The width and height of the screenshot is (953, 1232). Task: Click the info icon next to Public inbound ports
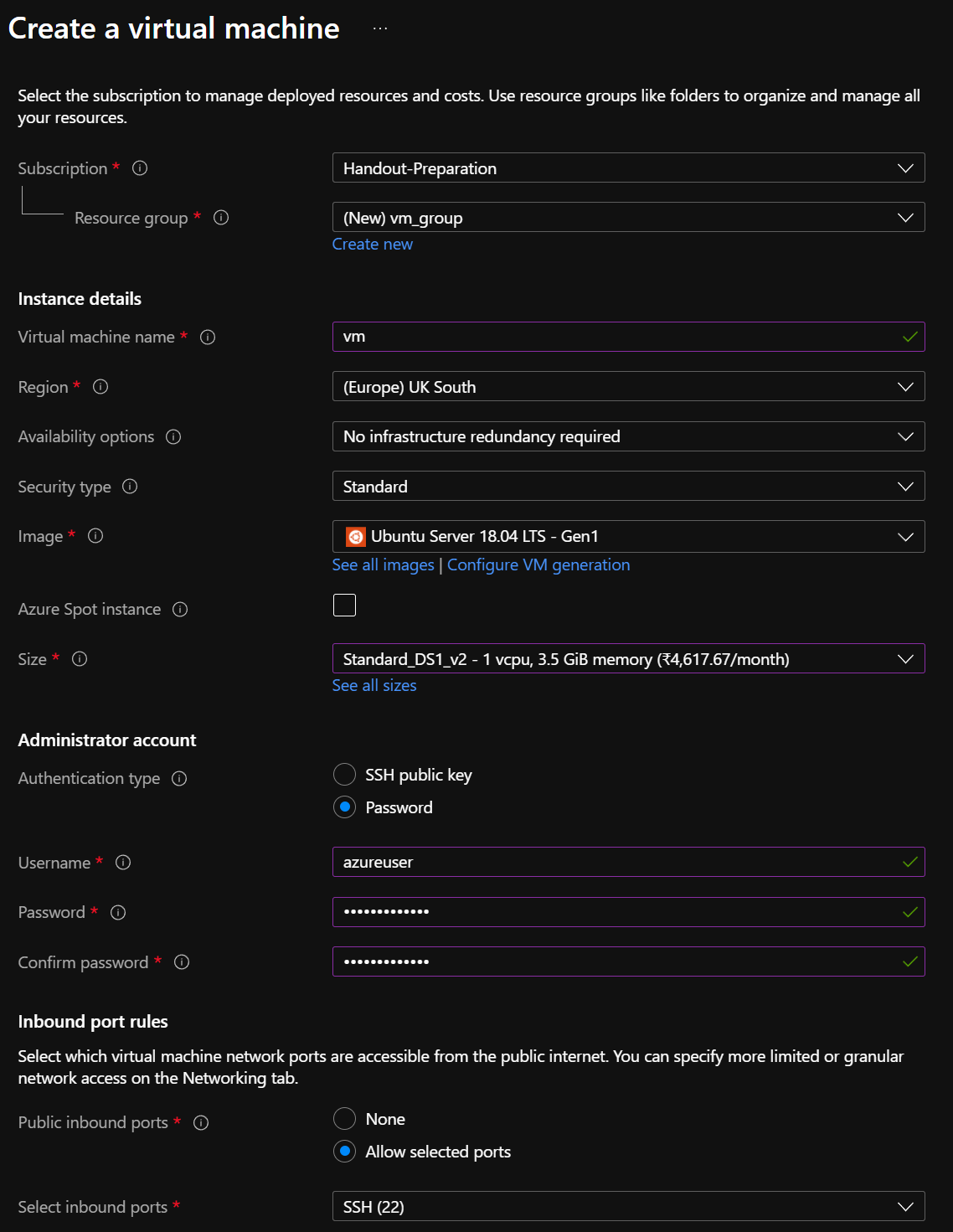[x=201, y=1122]
